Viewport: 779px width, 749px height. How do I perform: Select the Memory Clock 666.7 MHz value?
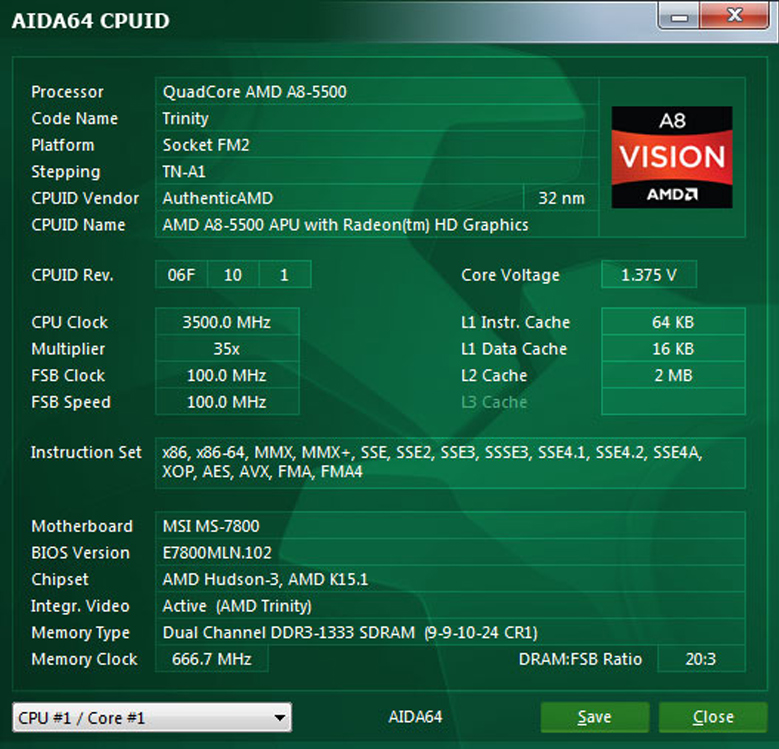(x=210, y=659)
